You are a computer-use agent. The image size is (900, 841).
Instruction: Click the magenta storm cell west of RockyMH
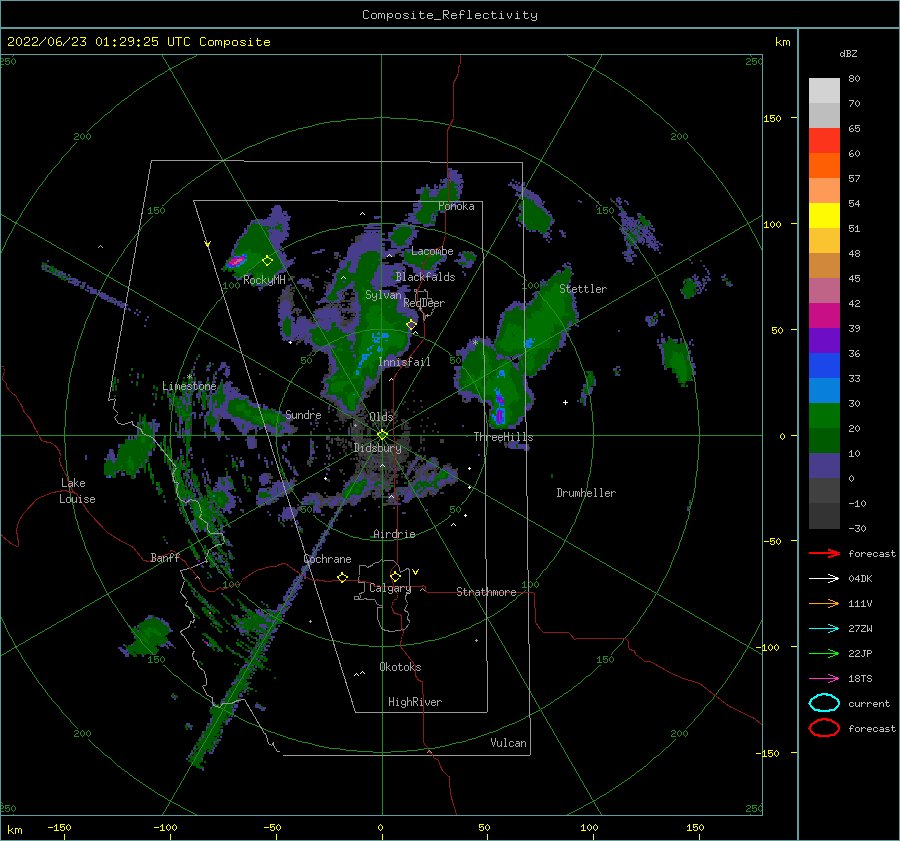coord(236,262)
